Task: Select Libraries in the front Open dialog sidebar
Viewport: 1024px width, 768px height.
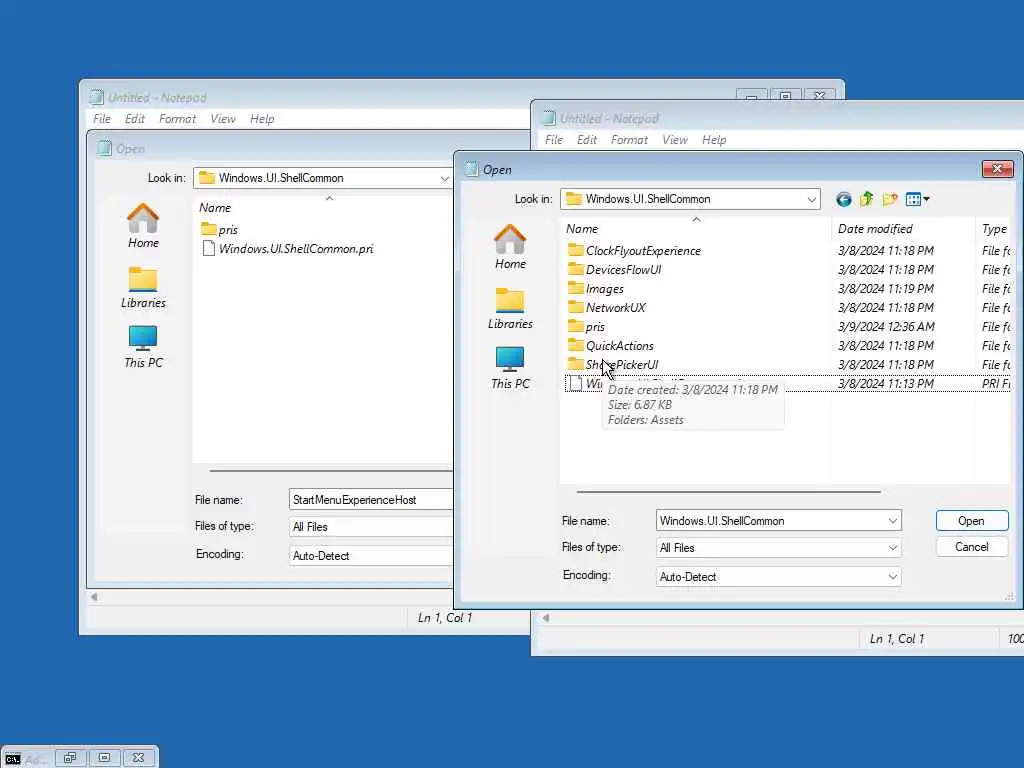Action: (510, 308)
